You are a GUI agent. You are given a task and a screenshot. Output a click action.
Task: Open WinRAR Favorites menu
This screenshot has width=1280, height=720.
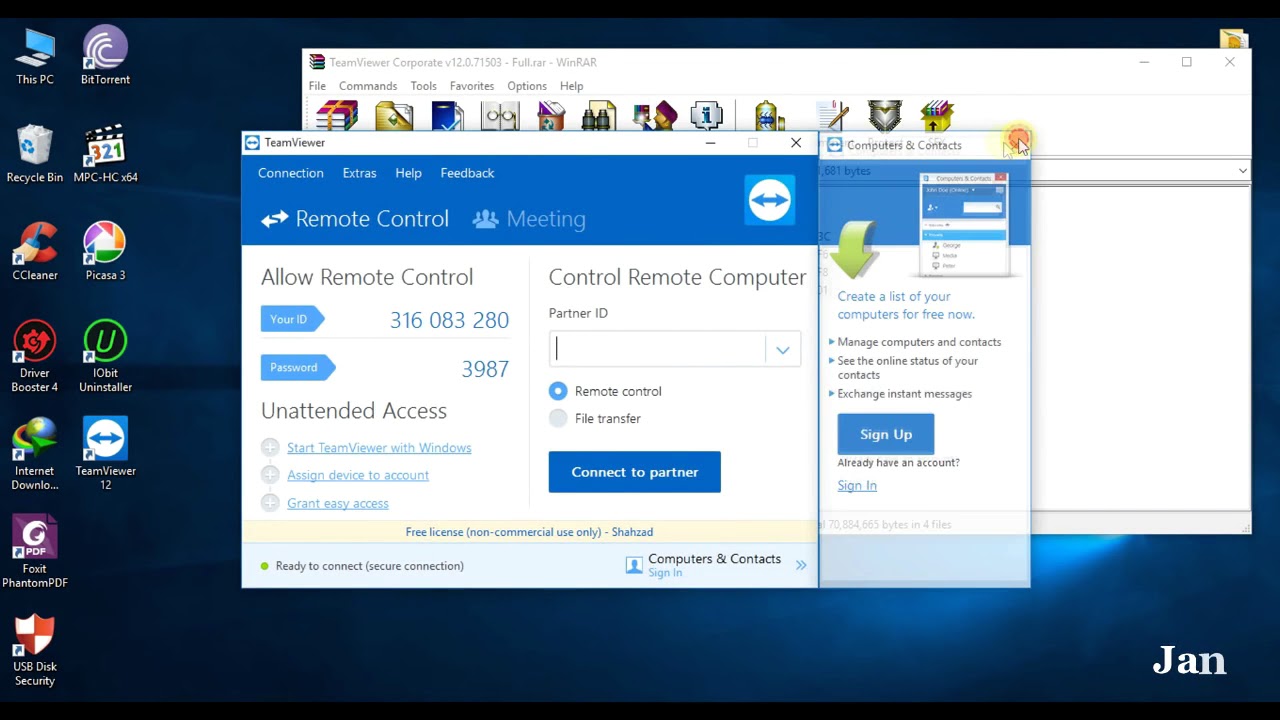point(472,86)
